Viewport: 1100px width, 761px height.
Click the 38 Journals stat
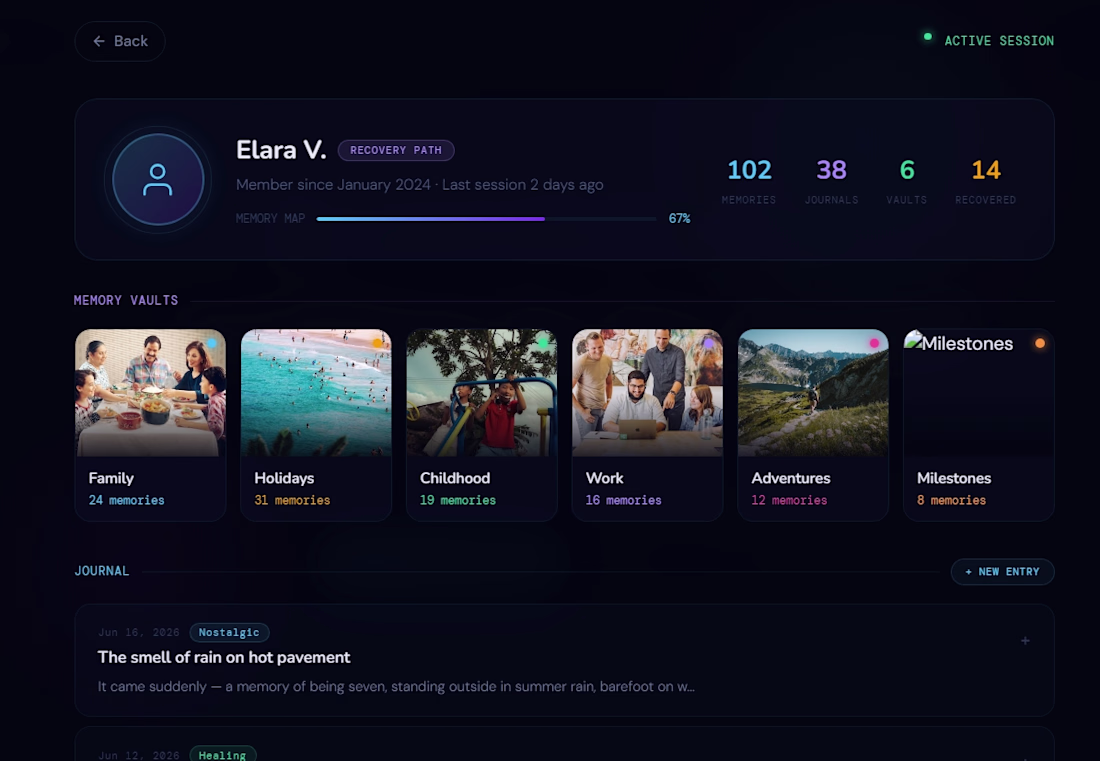(x=831, y=180)
